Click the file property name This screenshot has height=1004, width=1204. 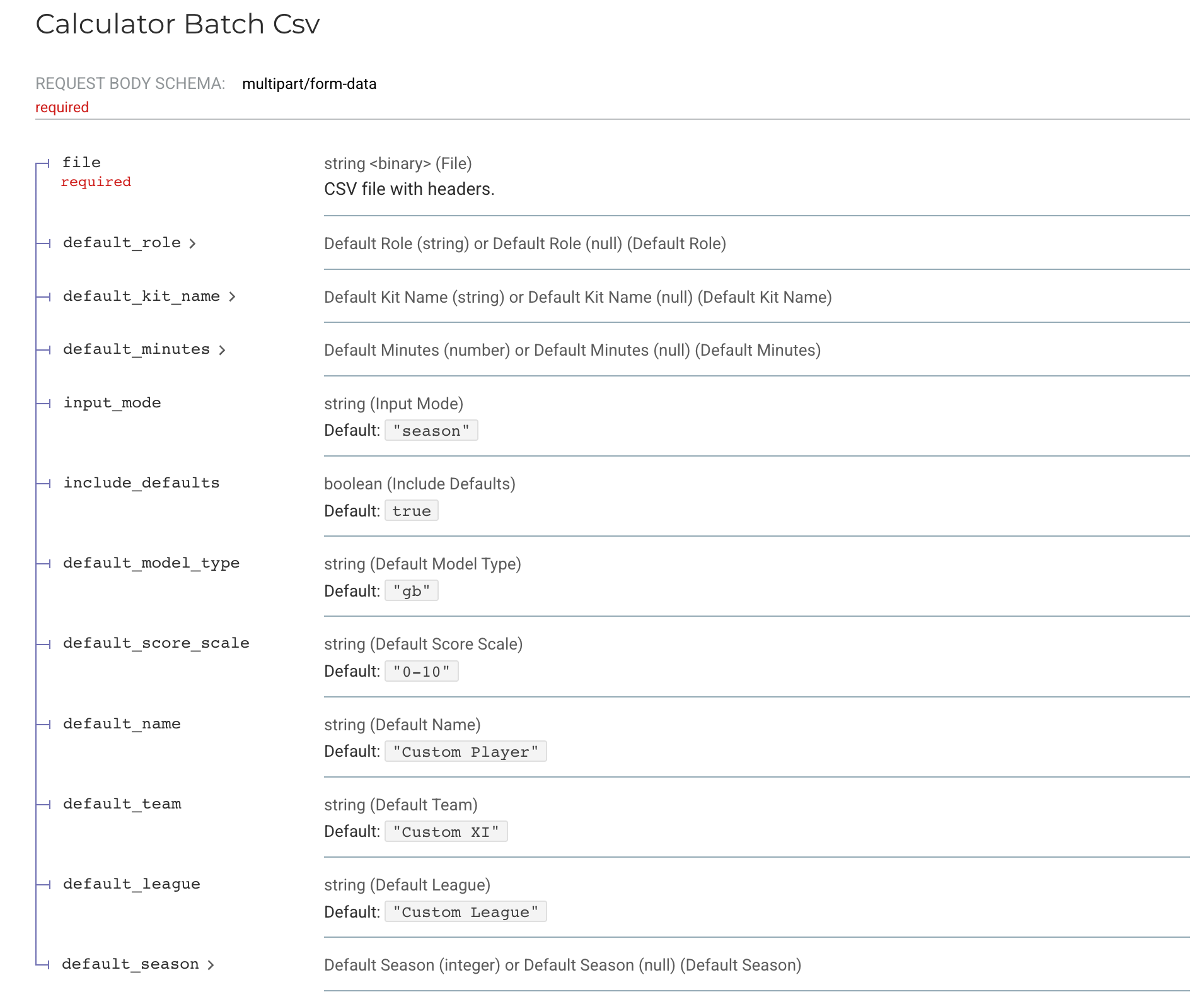tap(81, 163)
